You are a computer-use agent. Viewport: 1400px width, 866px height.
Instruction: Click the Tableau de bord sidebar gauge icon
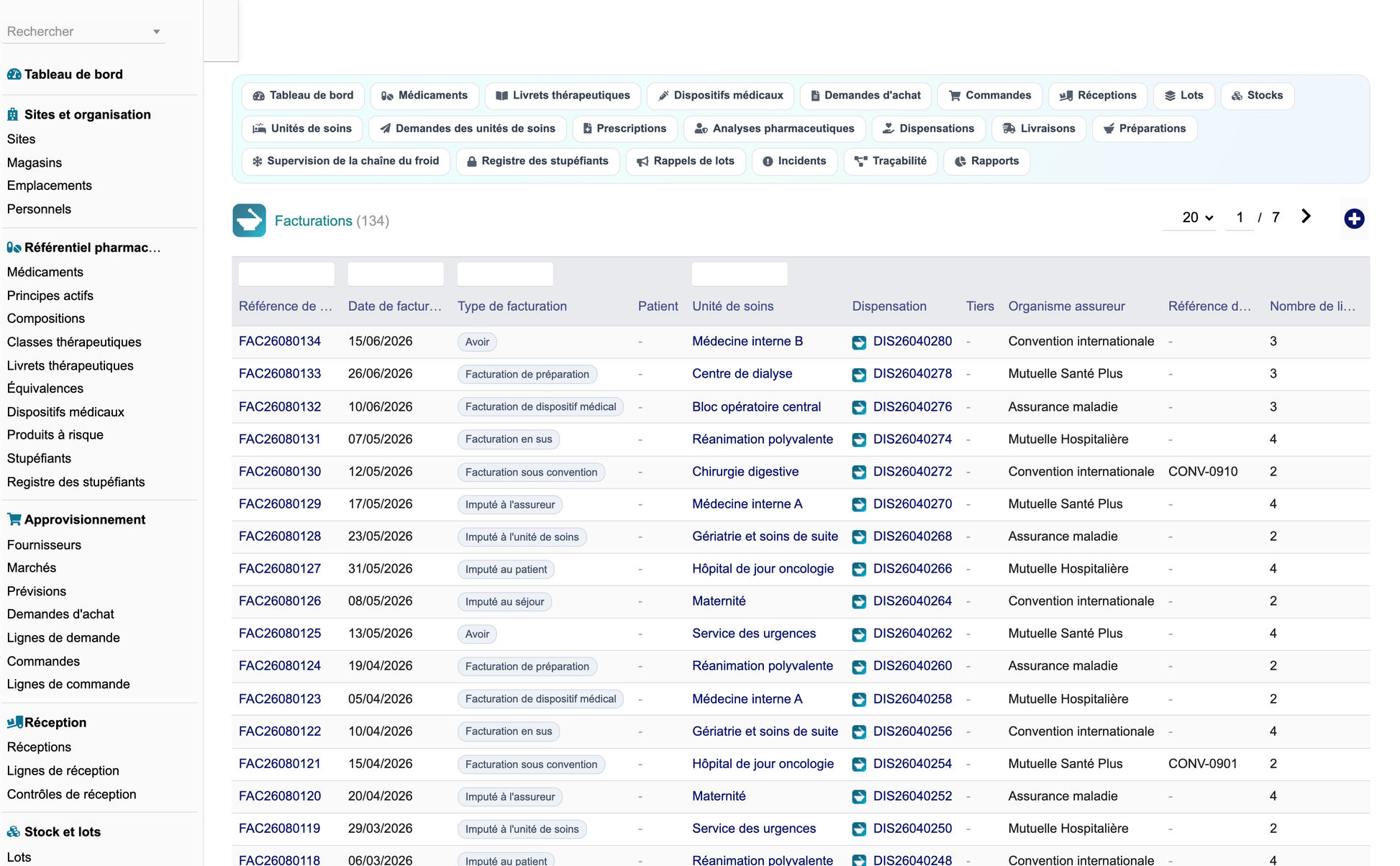coord(14,74)
